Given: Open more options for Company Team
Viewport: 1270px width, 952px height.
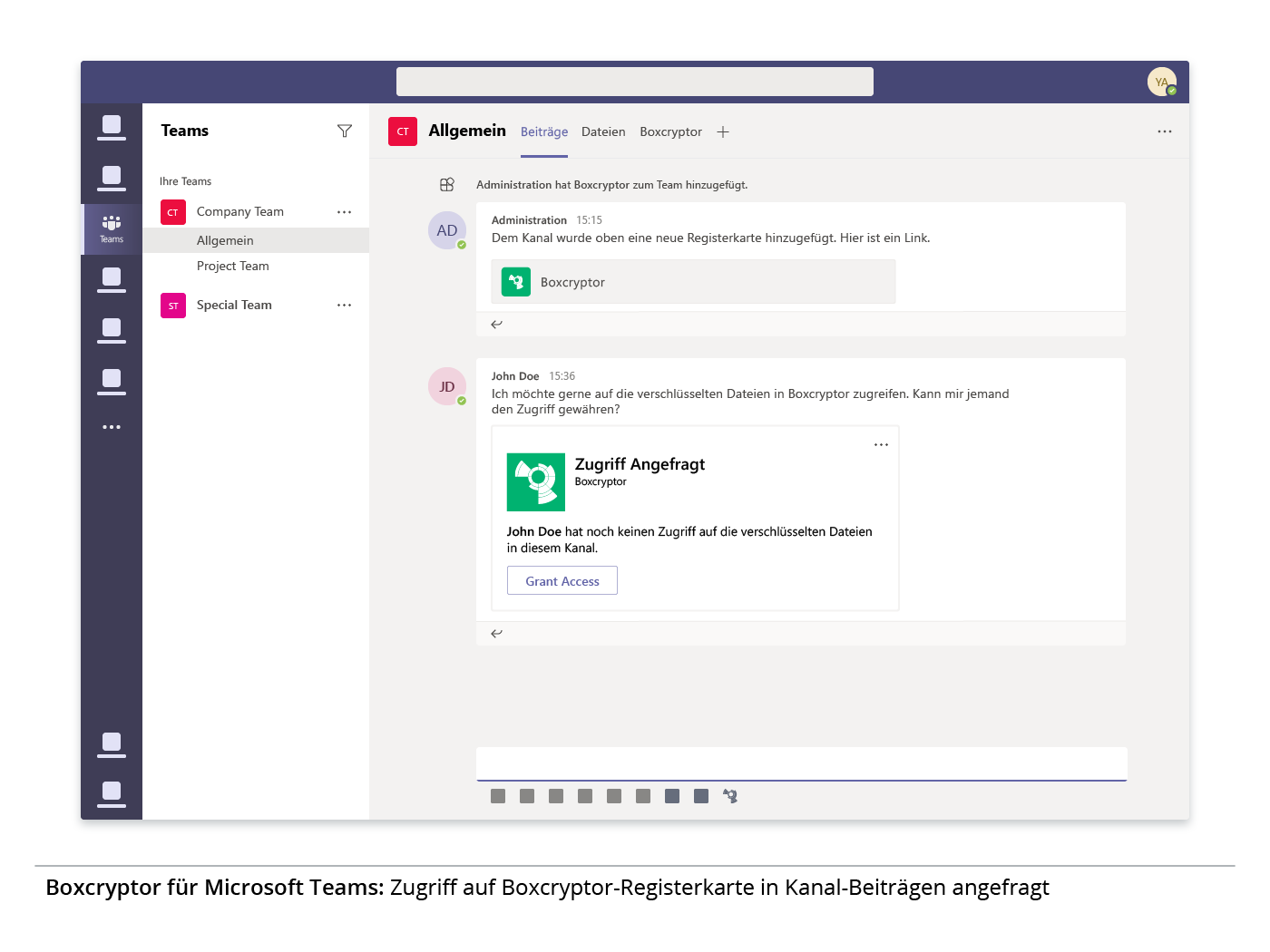Looking at the screenshot, I should click(x=345, y=212).
